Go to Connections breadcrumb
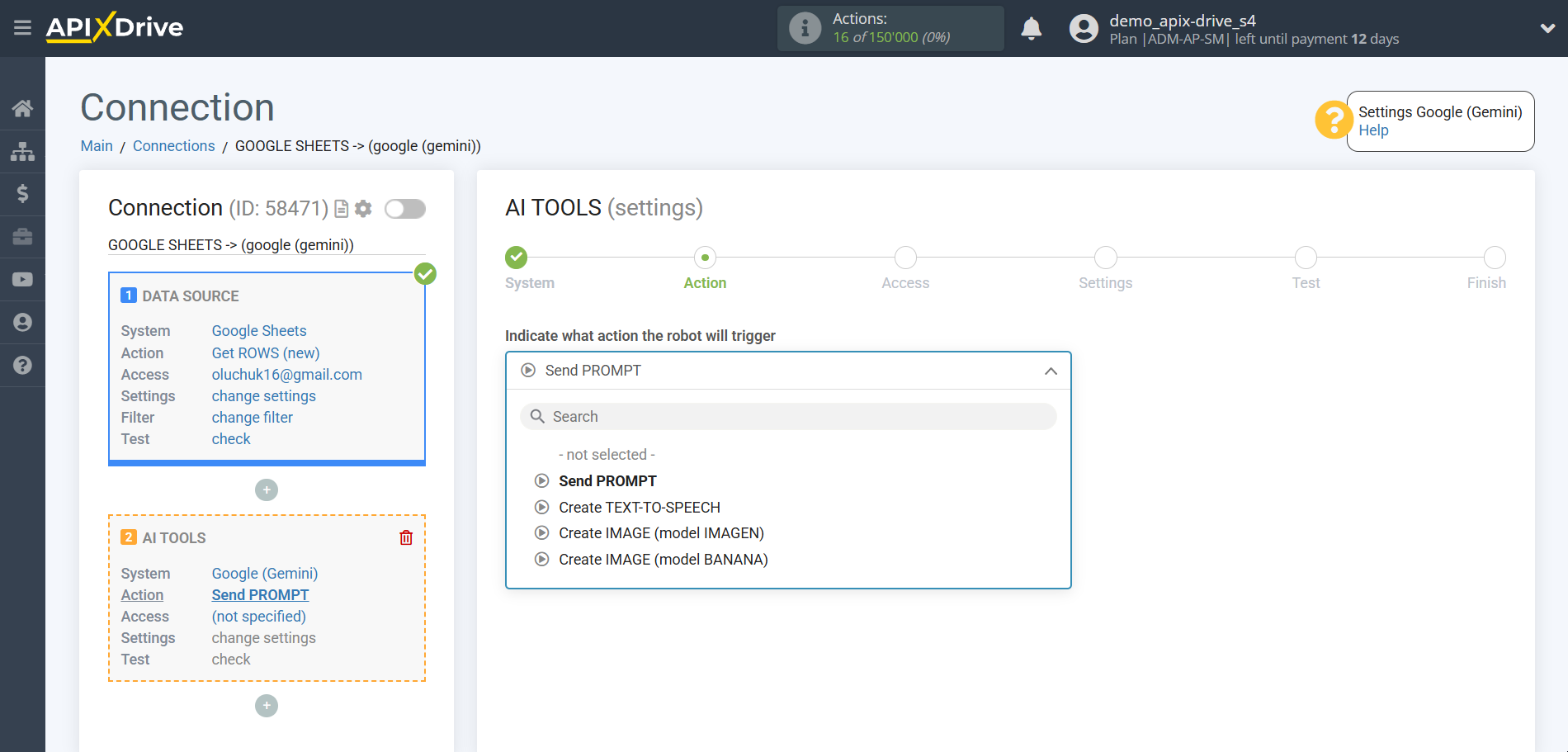The width and height of the screenshot is (1568, 752). point(173,146)
